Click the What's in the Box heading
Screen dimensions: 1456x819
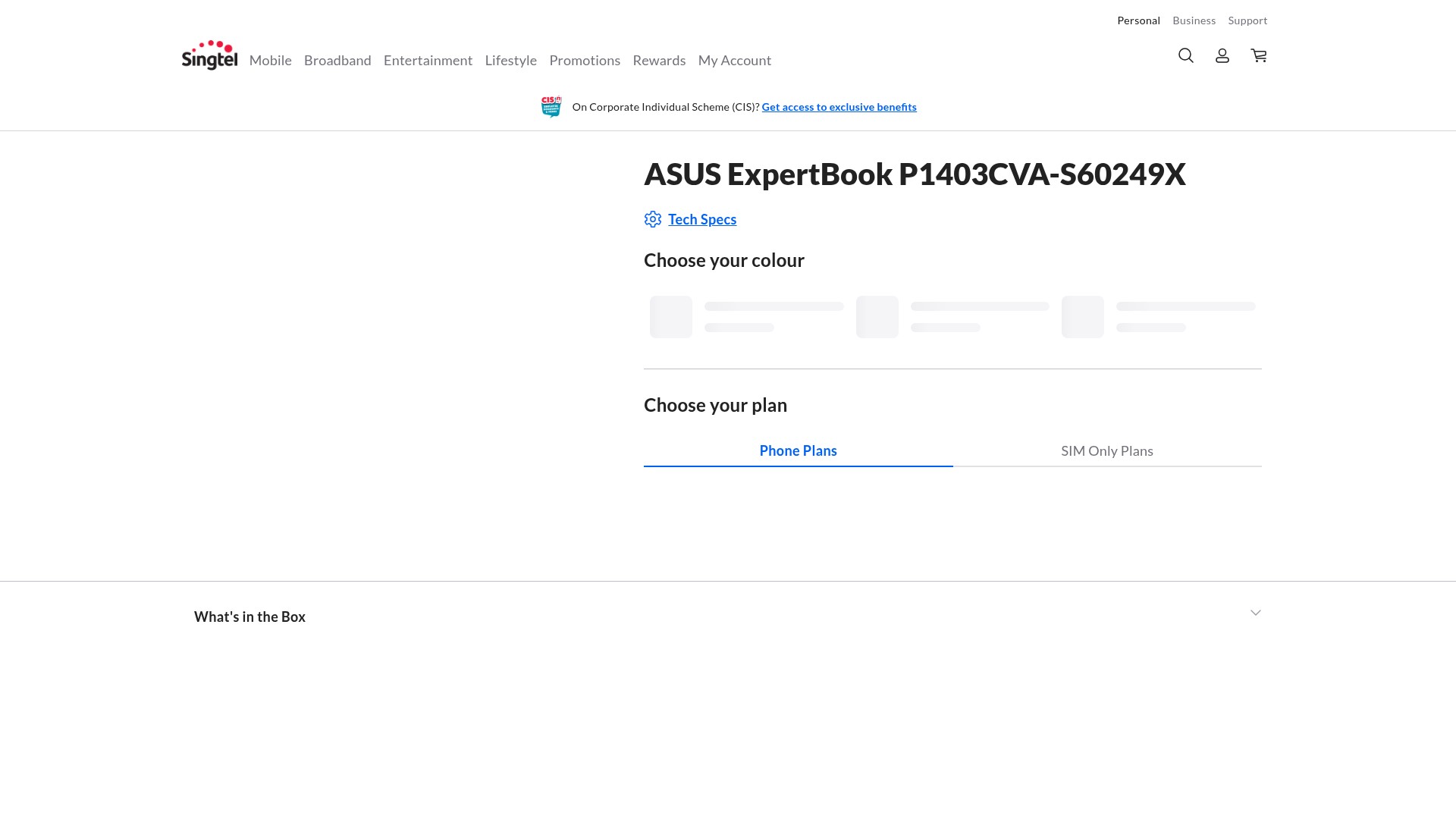(x=249, y=617)
